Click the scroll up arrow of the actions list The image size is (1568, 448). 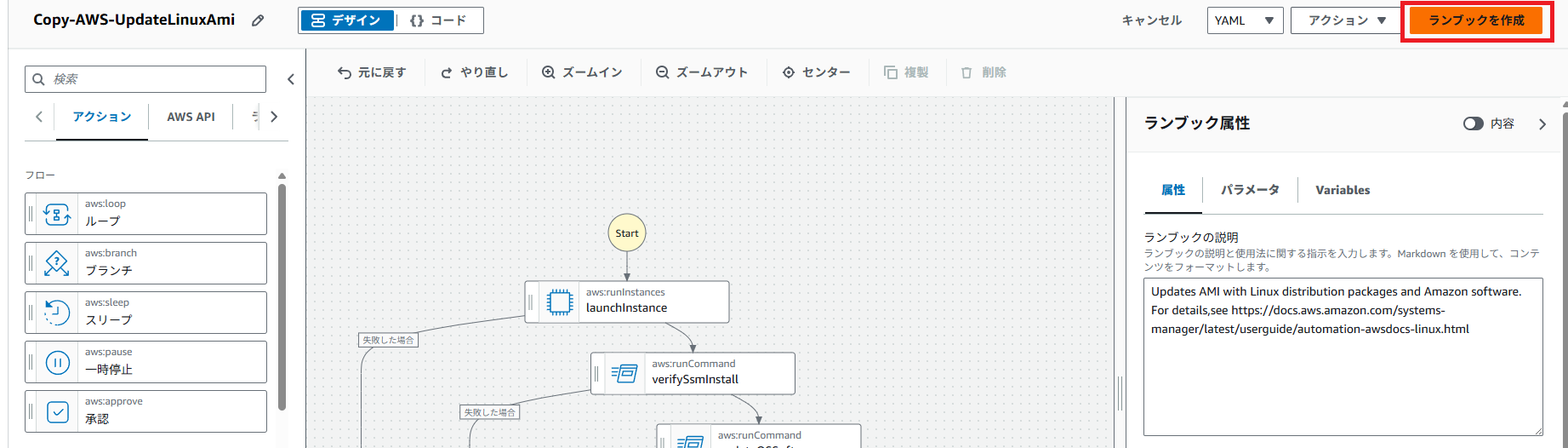click(x=282, y=176)
